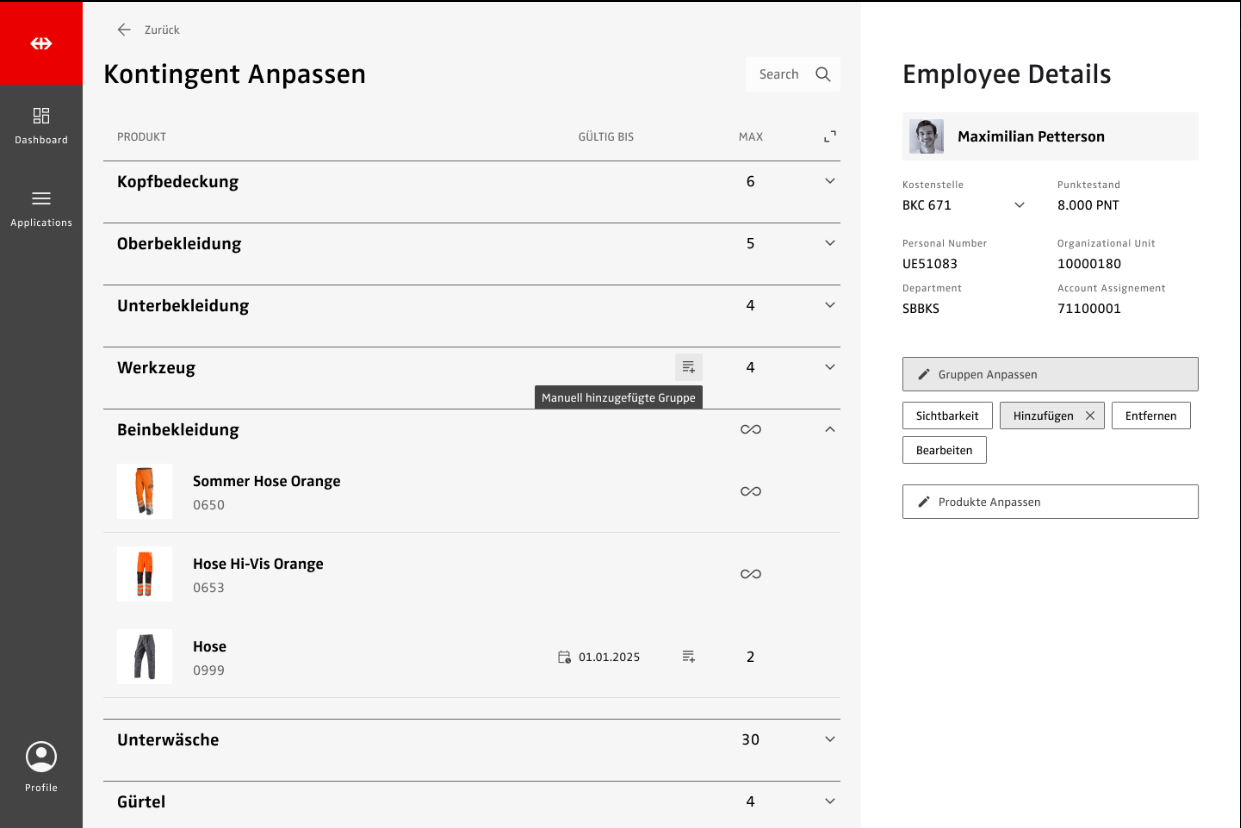Viewport: 1241px width, 828px height.
Task: Open the Applications menu in the sidebar
Action: click(x=41, y=208)
